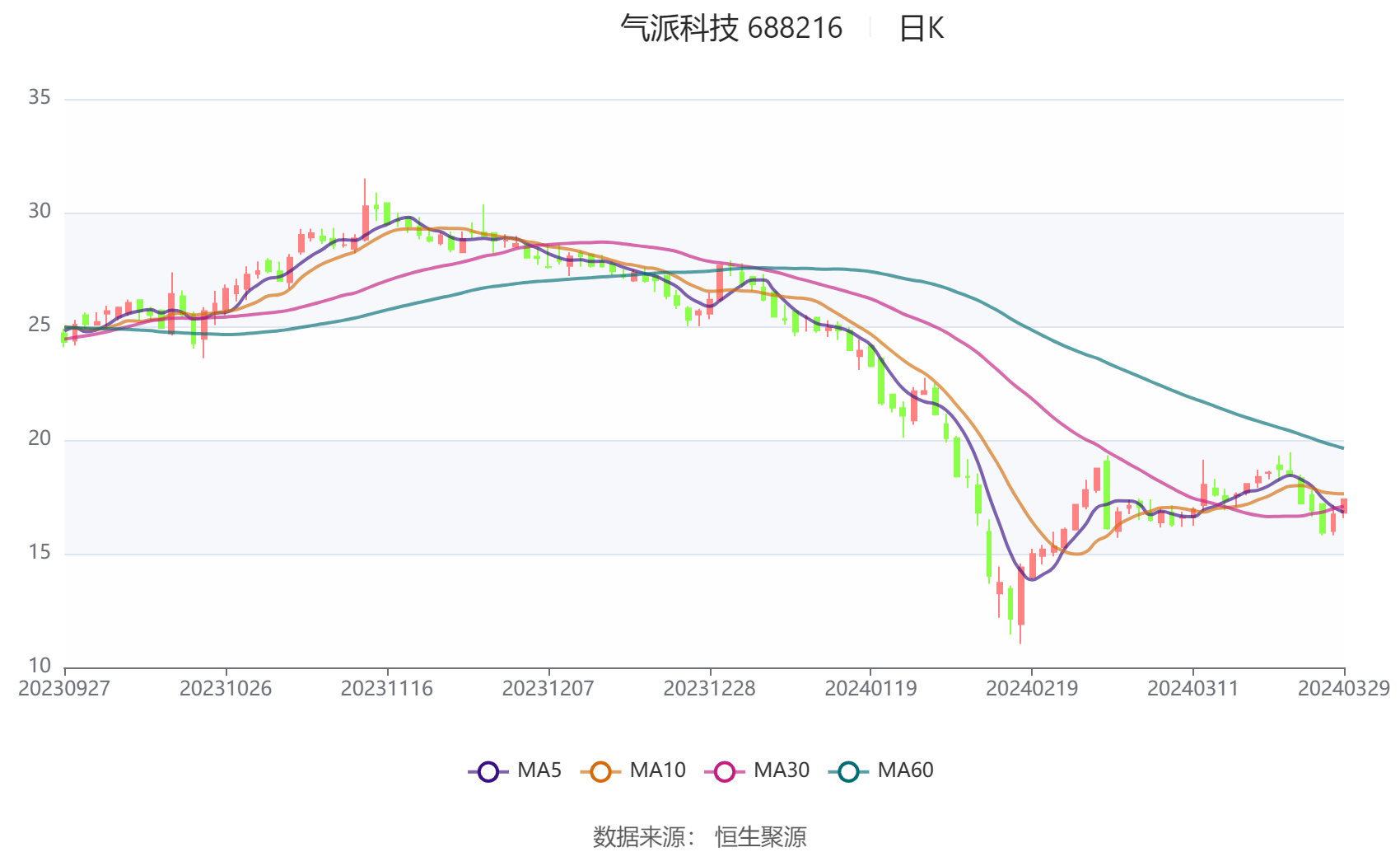Viewport: 1400px width, 852px height.
Task: Toggle the MA5 legend line
Action: (x=515, y=770)
